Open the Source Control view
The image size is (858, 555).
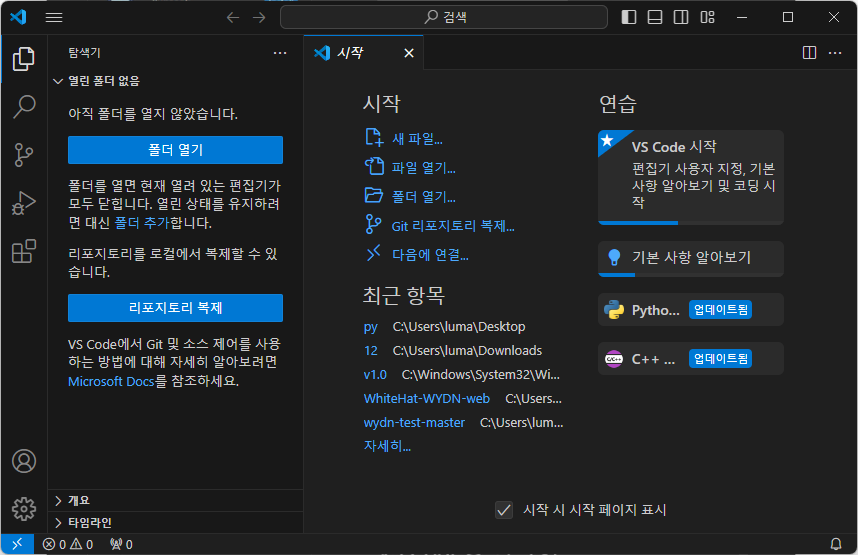pos(24,155)
